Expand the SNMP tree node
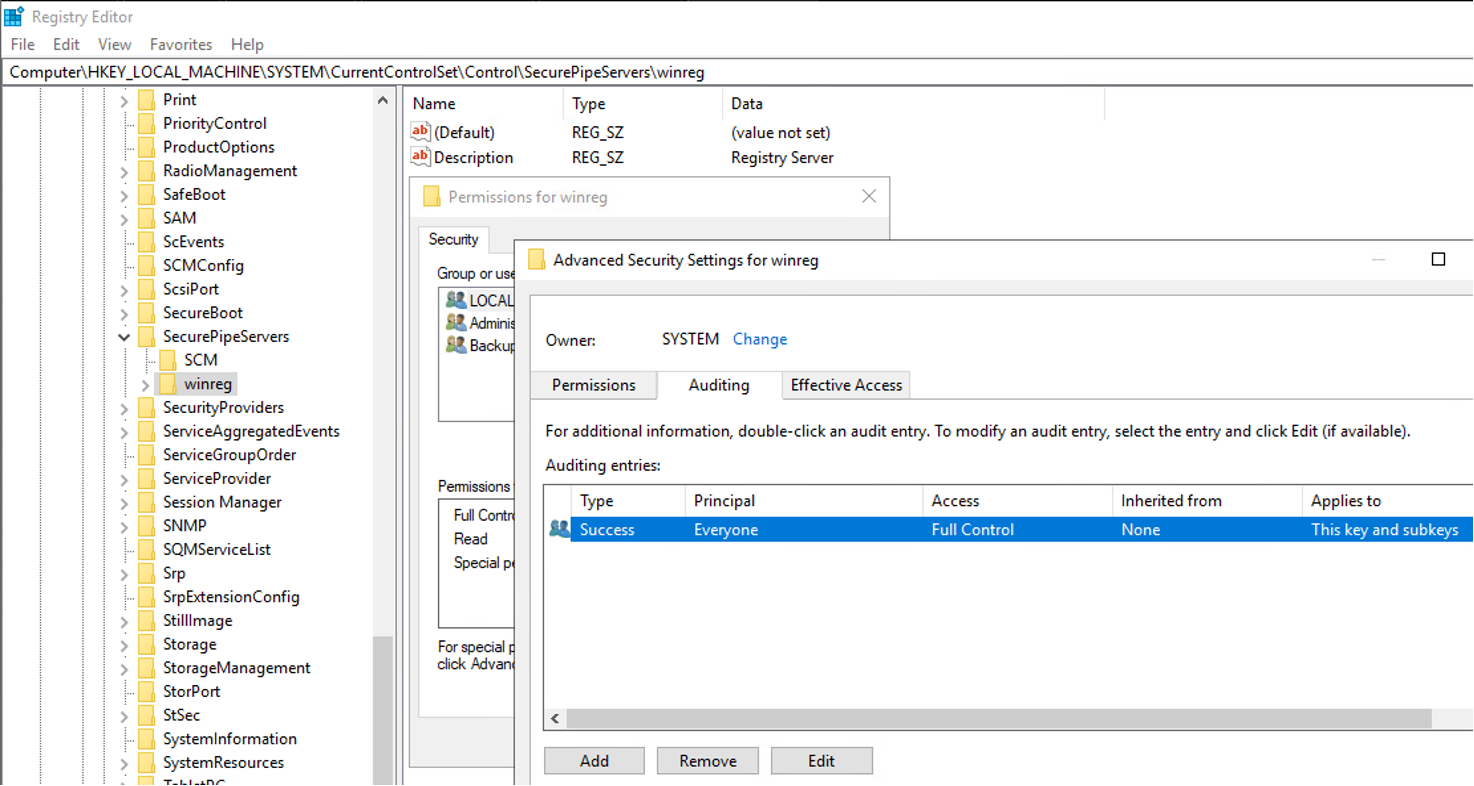The width and height of the screenshot is (1474, 786). pos(124,526)
